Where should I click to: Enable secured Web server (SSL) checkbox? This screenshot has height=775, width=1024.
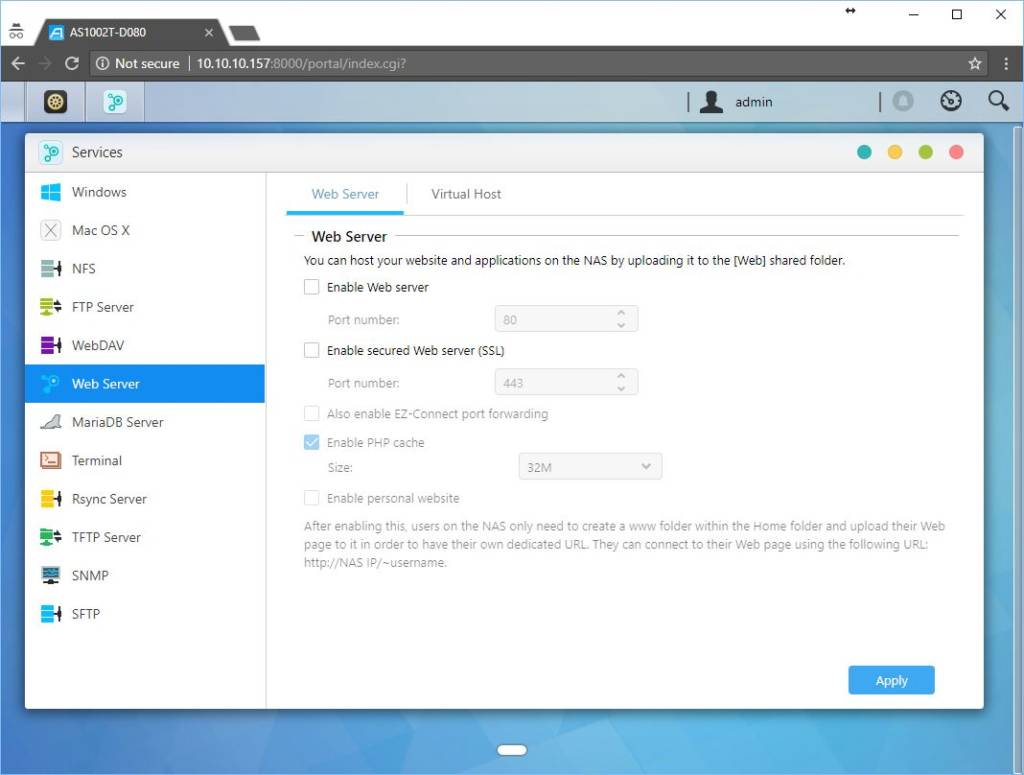point(312,351)
